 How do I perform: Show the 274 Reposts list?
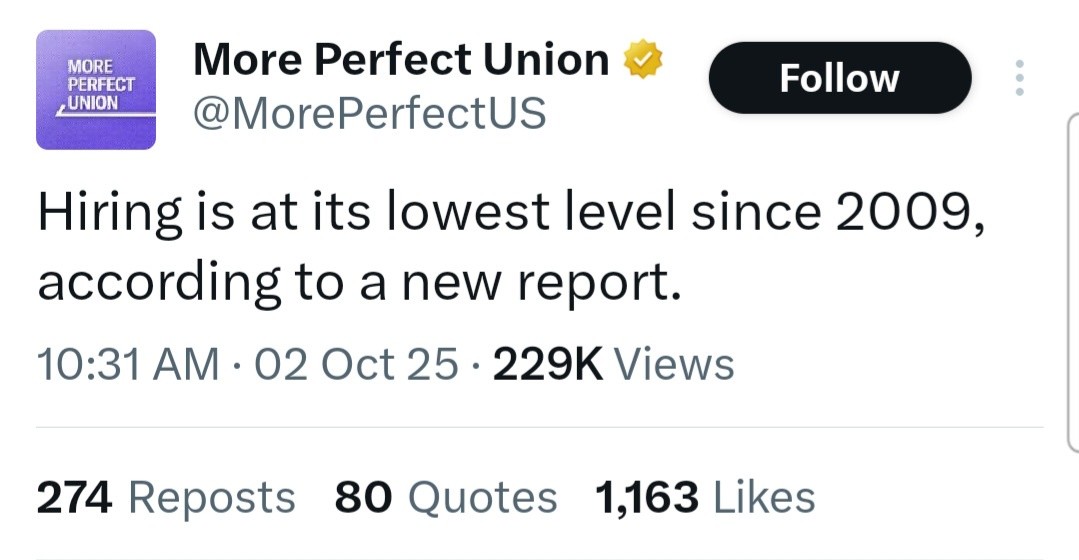pos(165,497)
